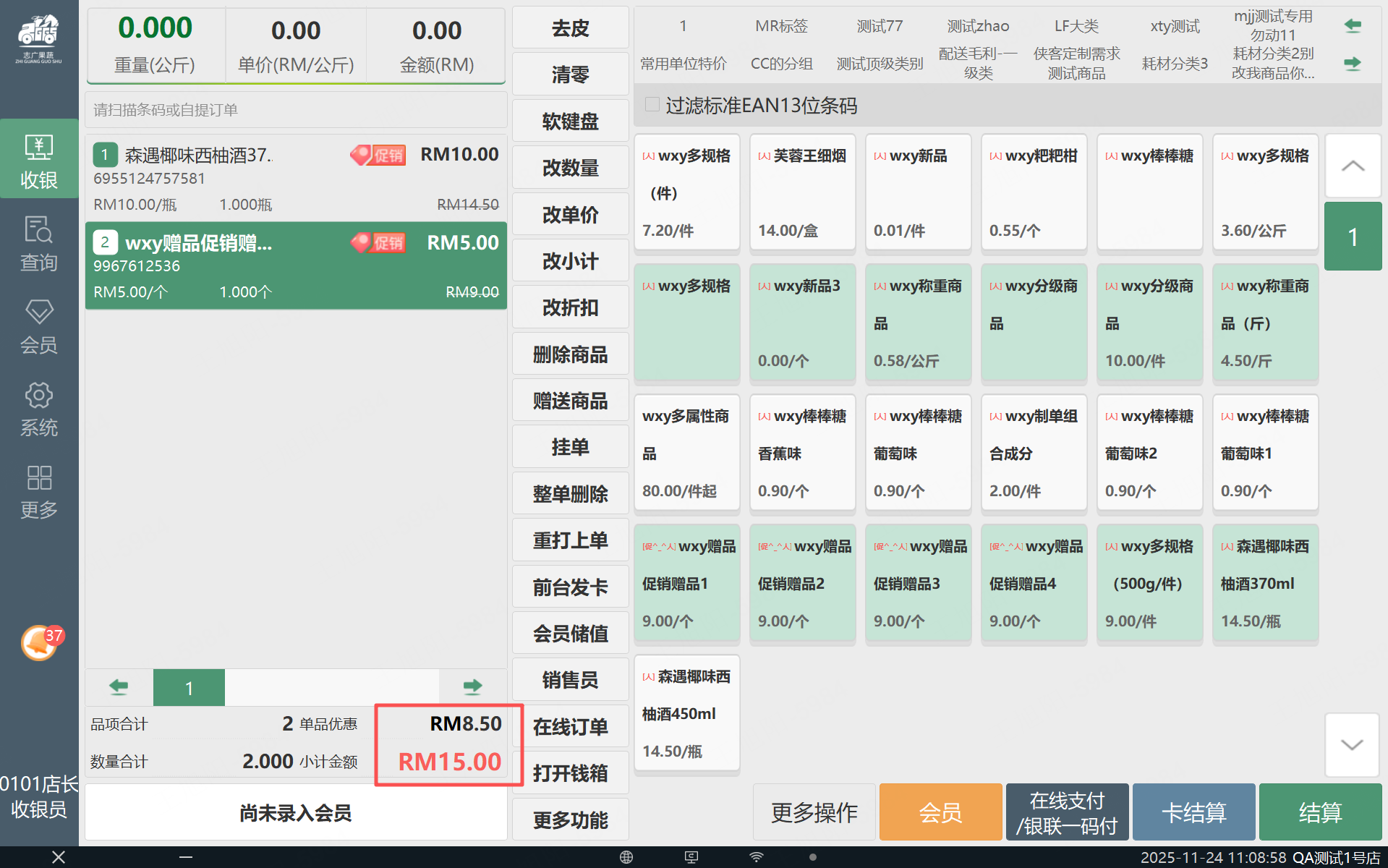Click the 去皮 tare button

[570, 27]
